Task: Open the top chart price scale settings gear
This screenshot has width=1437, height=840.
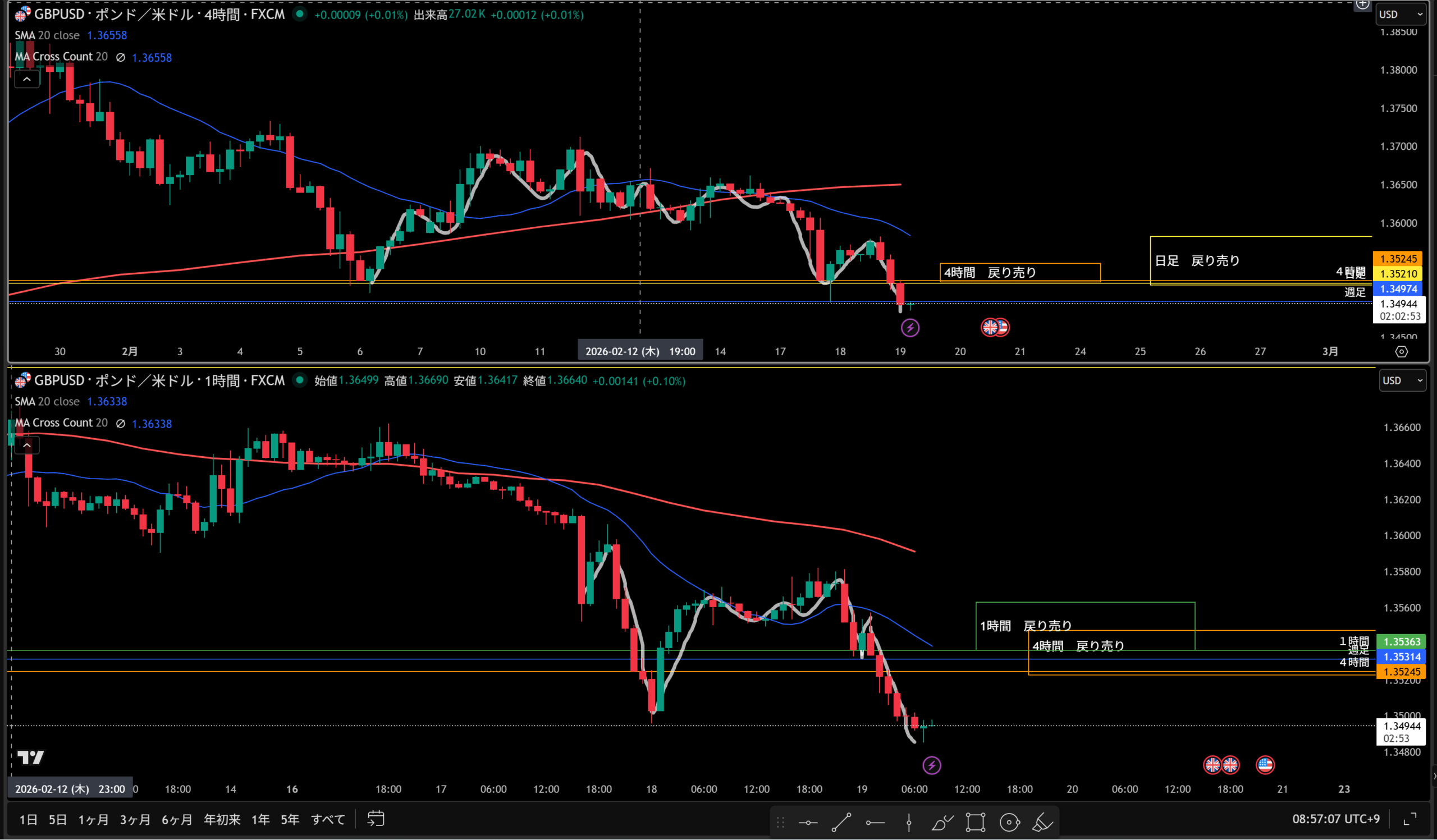Action: coord(1401,352)
